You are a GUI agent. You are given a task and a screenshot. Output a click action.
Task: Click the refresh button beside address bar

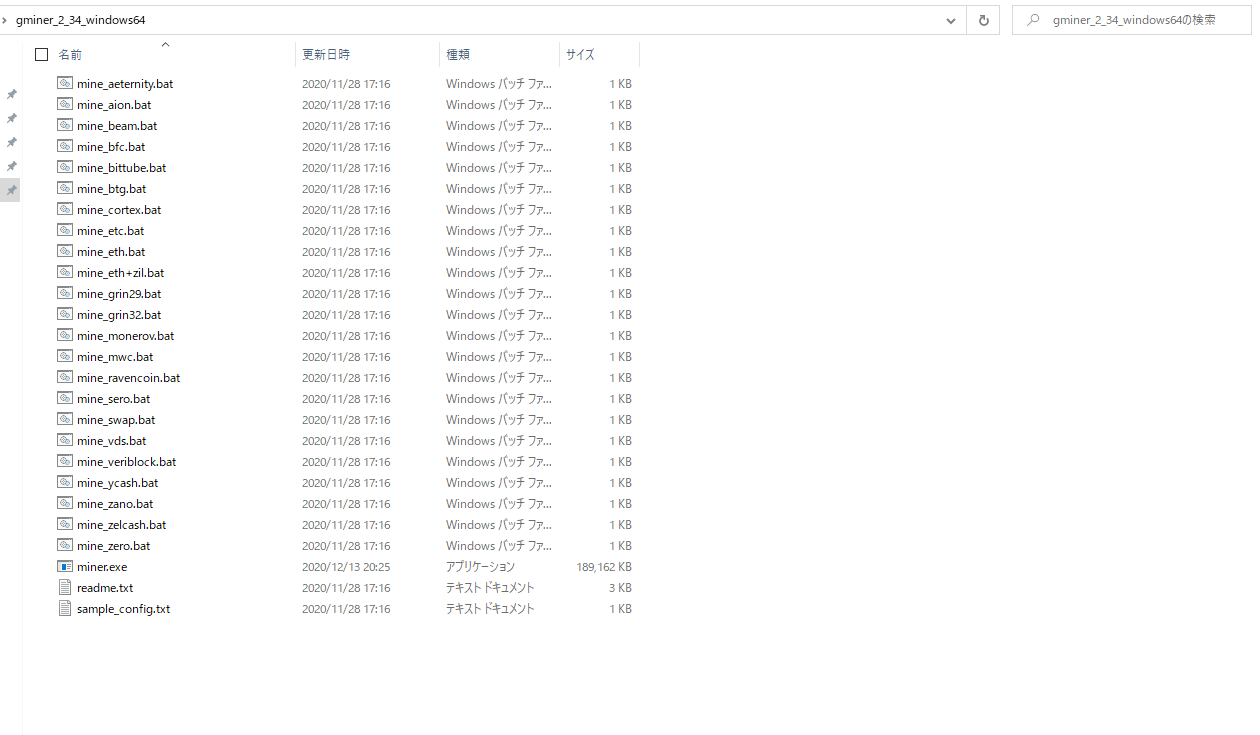click(983, 20)
